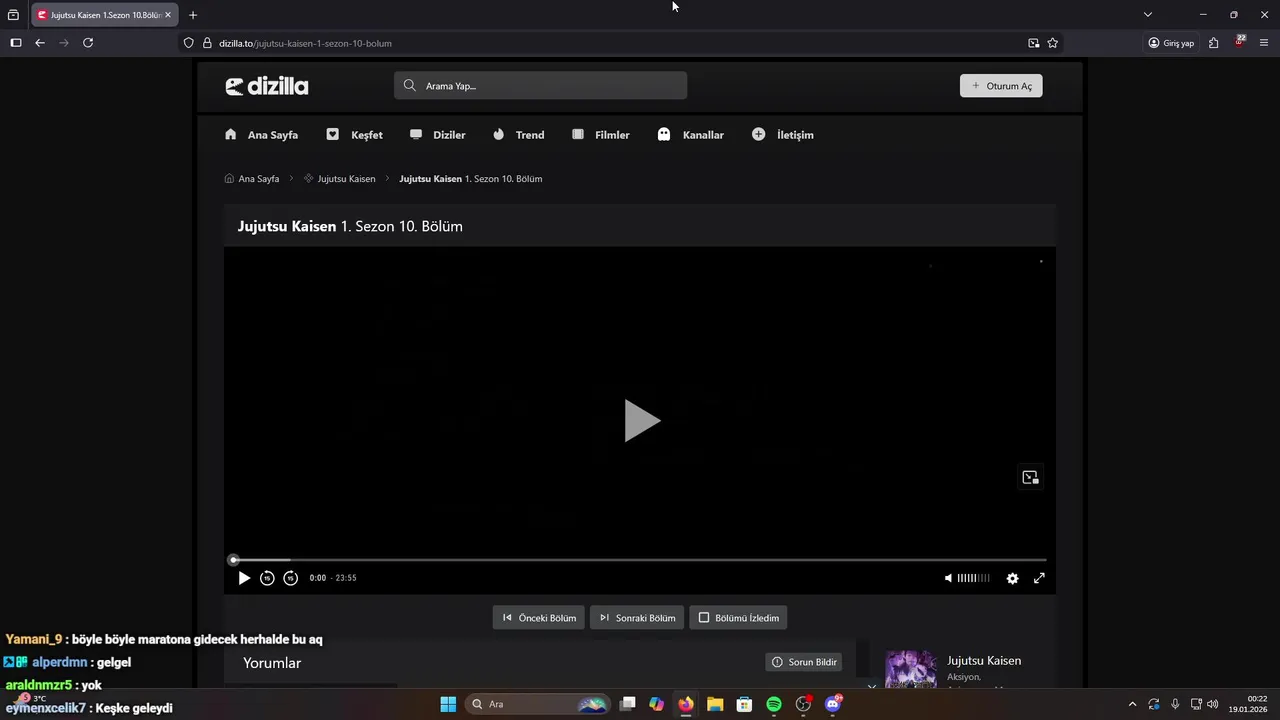Go back with the browser back arrow

(x=40, y=43)
